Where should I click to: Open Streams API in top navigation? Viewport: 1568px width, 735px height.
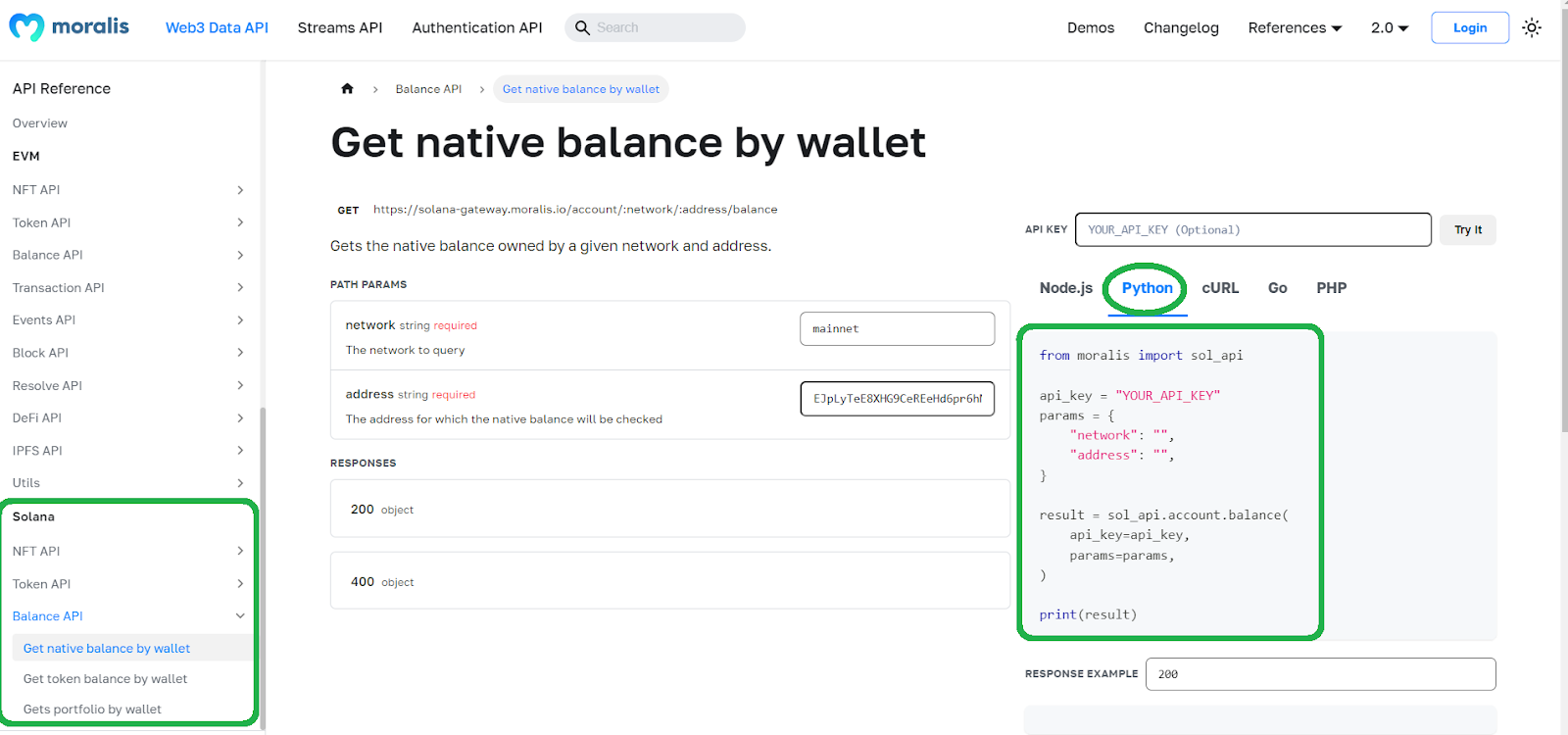340,27
